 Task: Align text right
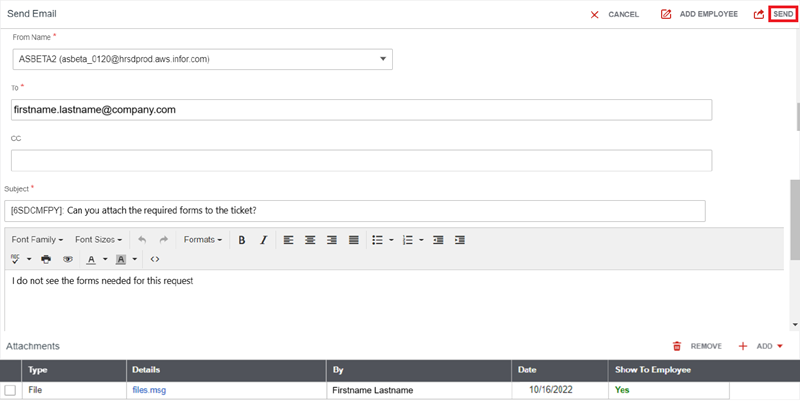pyautogui.click(x=332, y=240)
